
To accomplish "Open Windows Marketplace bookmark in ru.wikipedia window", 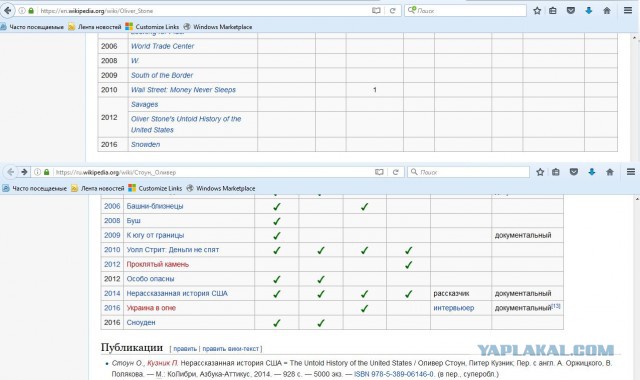I will coord(221,188).
